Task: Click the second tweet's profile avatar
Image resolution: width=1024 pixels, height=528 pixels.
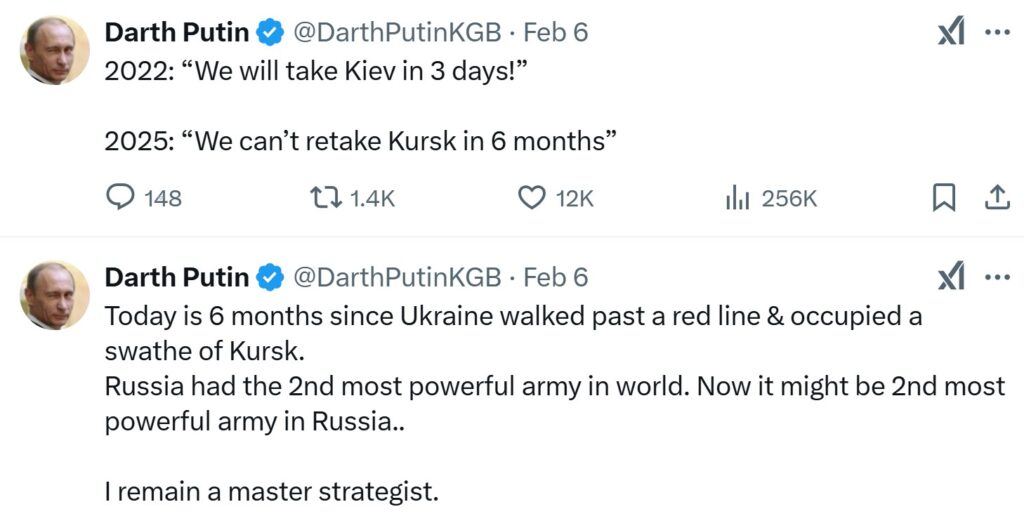Action: point(55,295)
